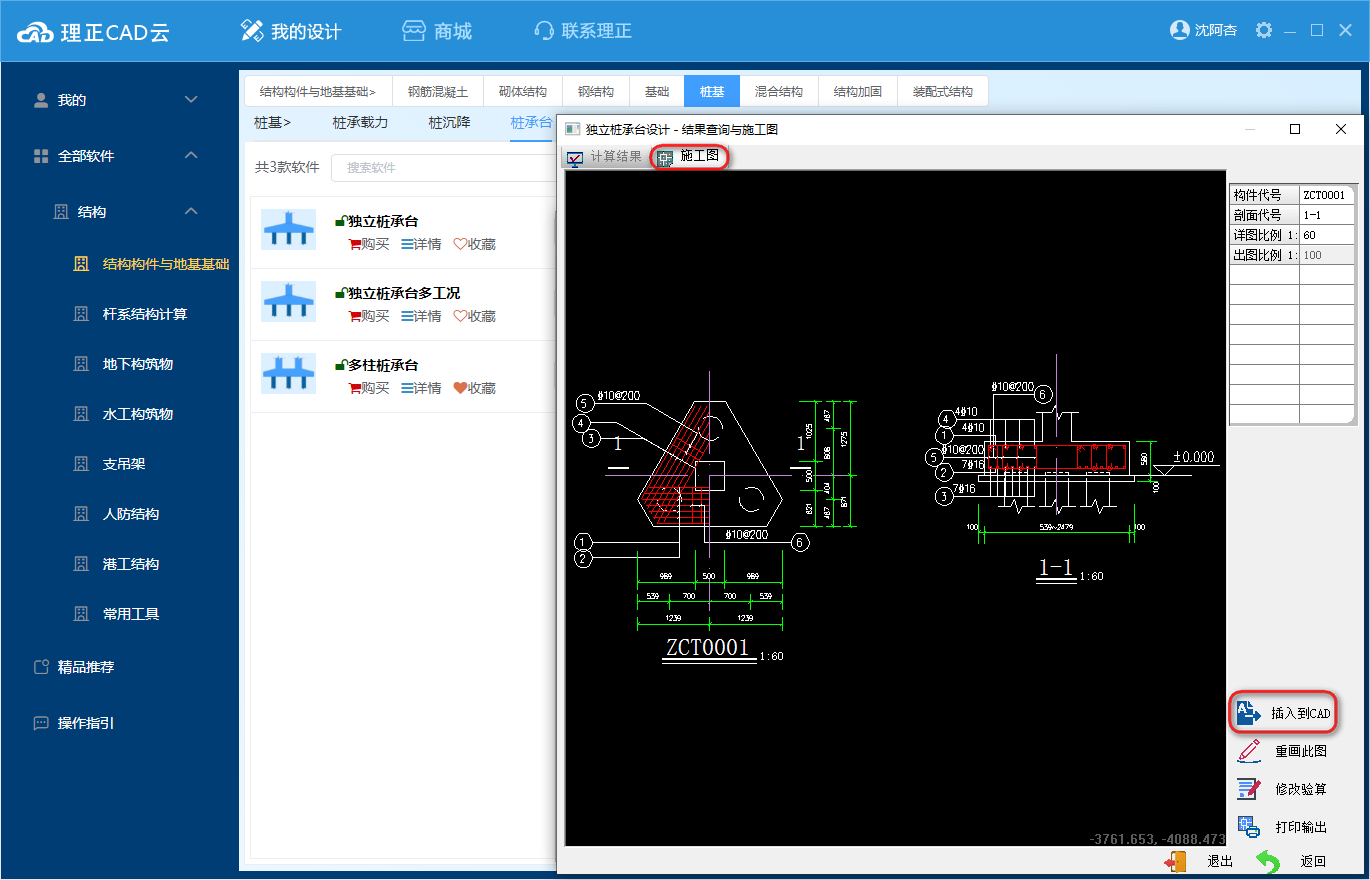Click grid icon beside 全部软件
The height and width of the screenshot is (880, 1370).
coord(41,156)
